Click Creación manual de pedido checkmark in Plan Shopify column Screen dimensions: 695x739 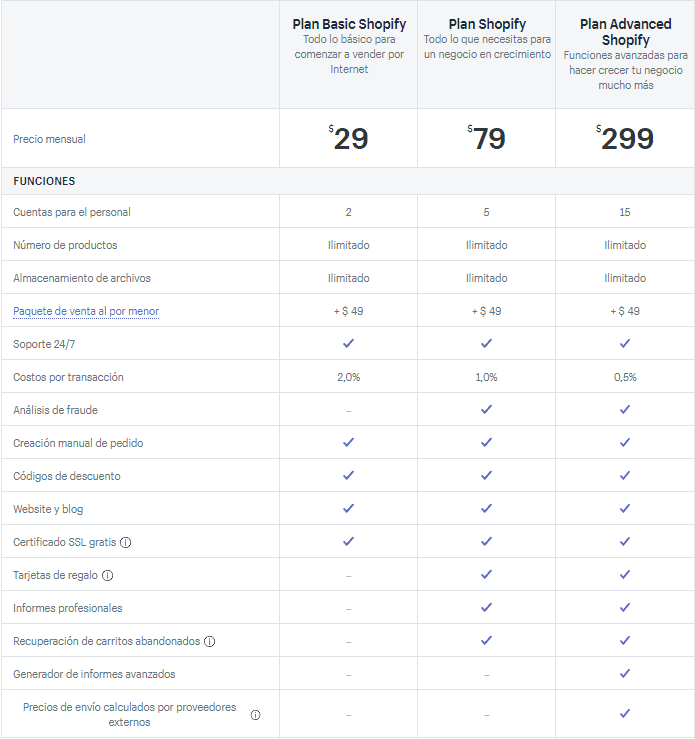(x=486, y=443)
